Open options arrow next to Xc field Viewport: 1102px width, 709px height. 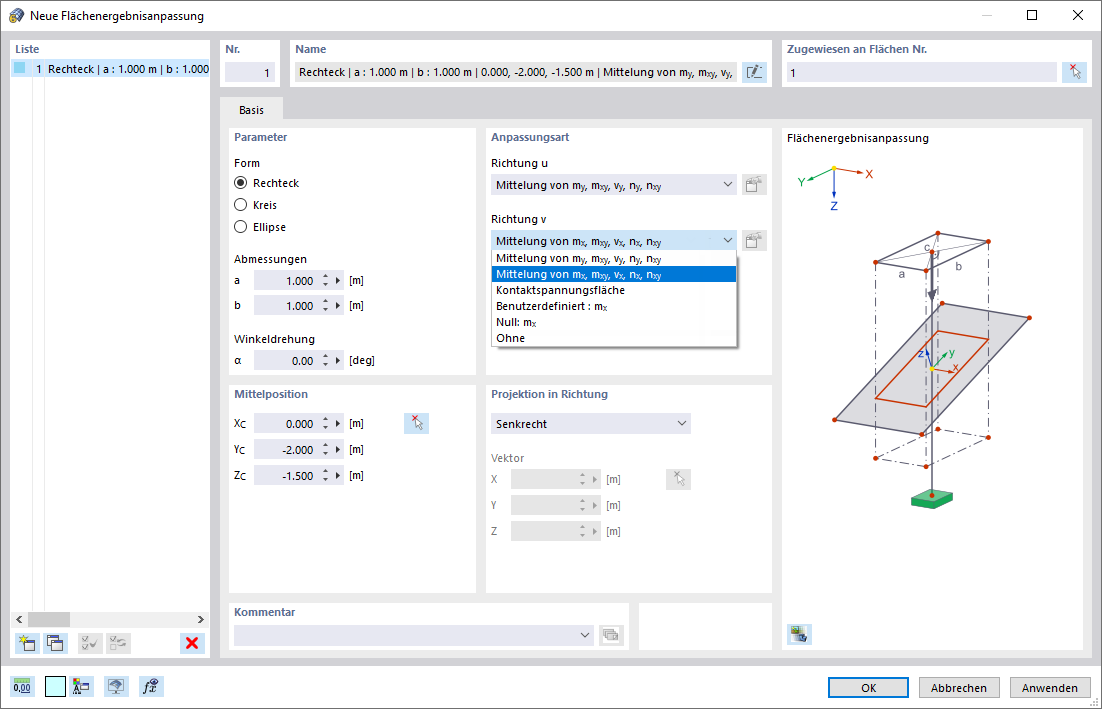338,424
